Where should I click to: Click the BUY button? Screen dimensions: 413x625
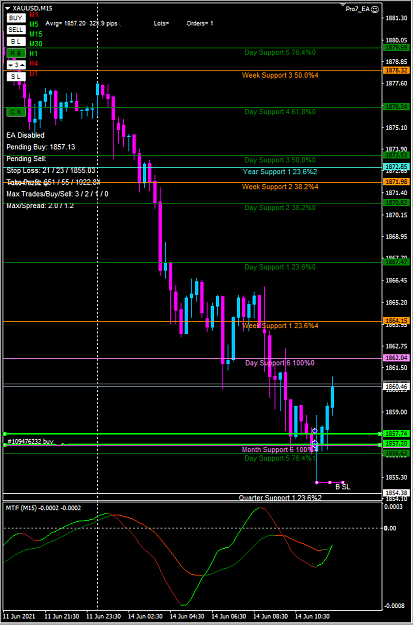[x=16, y=18]
